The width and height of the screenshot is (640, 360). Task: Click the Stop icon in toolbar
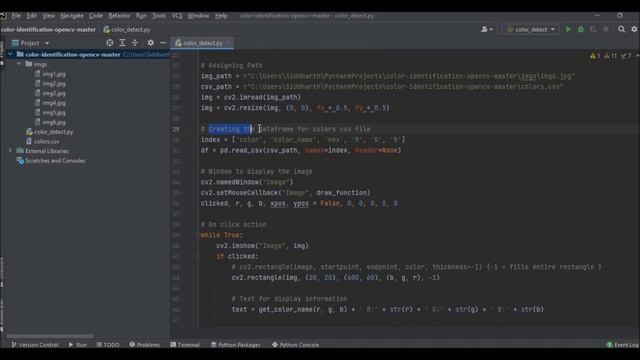[x=606, y=29]
